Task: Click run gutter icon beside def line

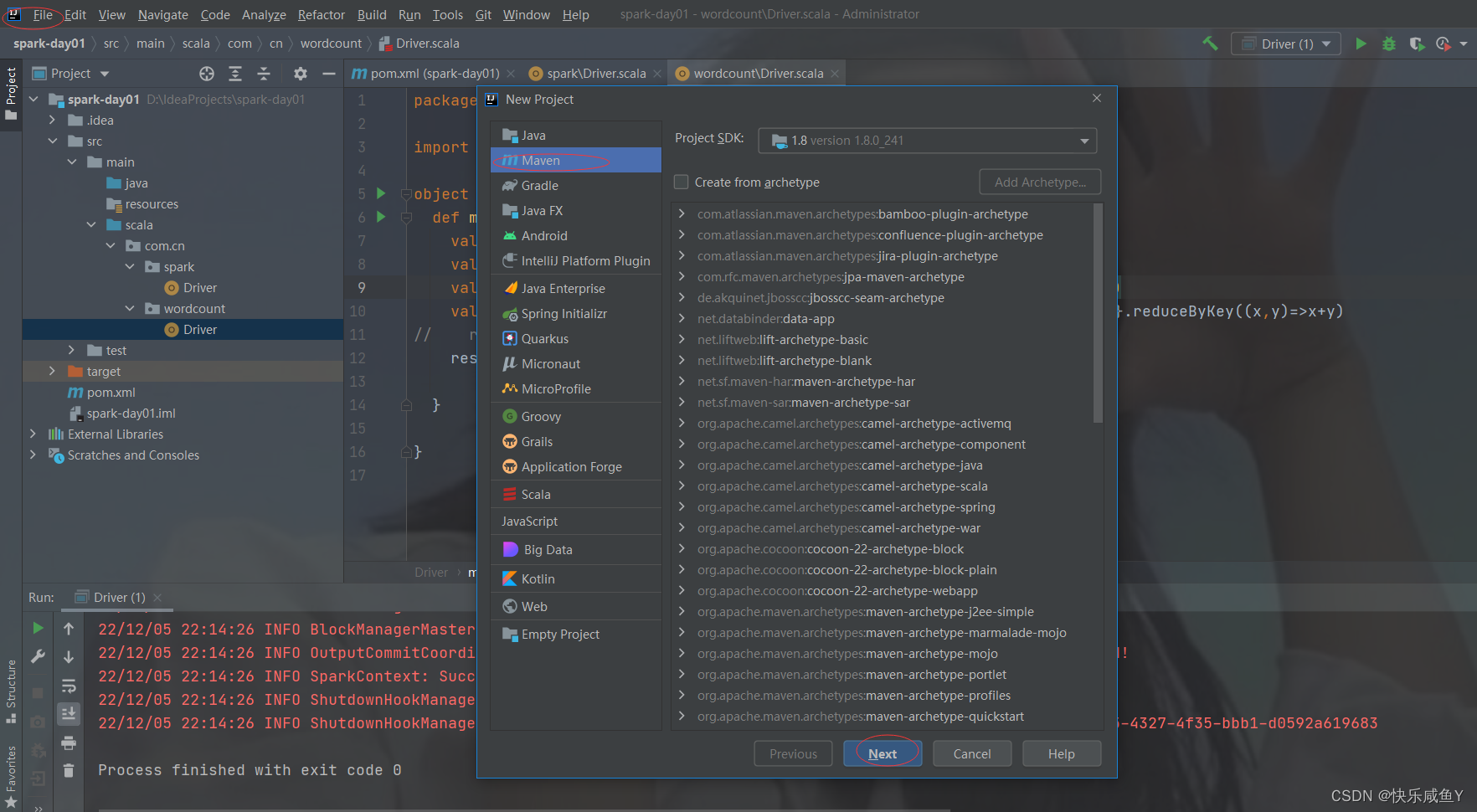Action: pyautogui.click(x=381, y=217)
